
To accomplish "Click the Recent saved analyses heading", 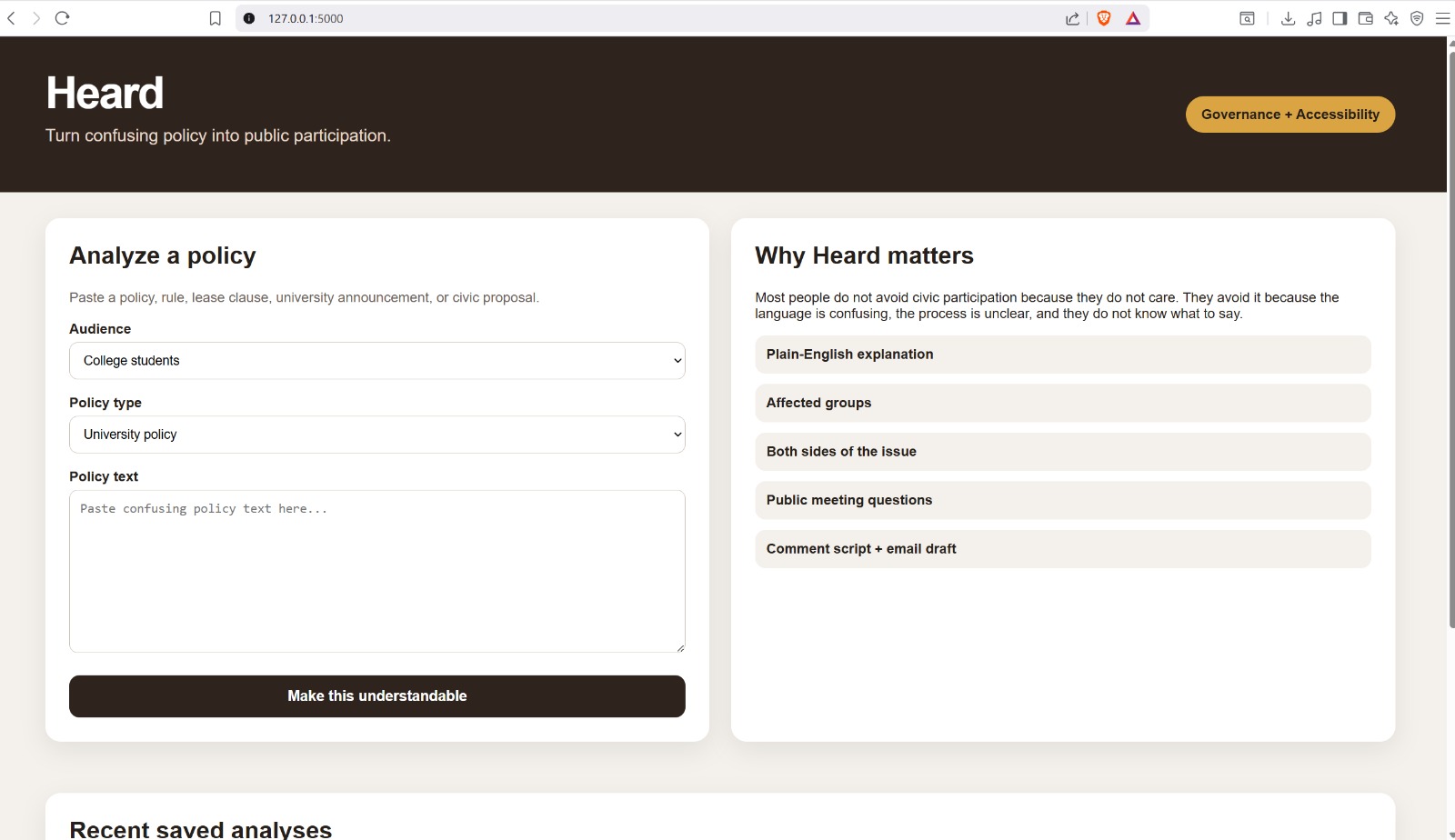I will 201,829.
